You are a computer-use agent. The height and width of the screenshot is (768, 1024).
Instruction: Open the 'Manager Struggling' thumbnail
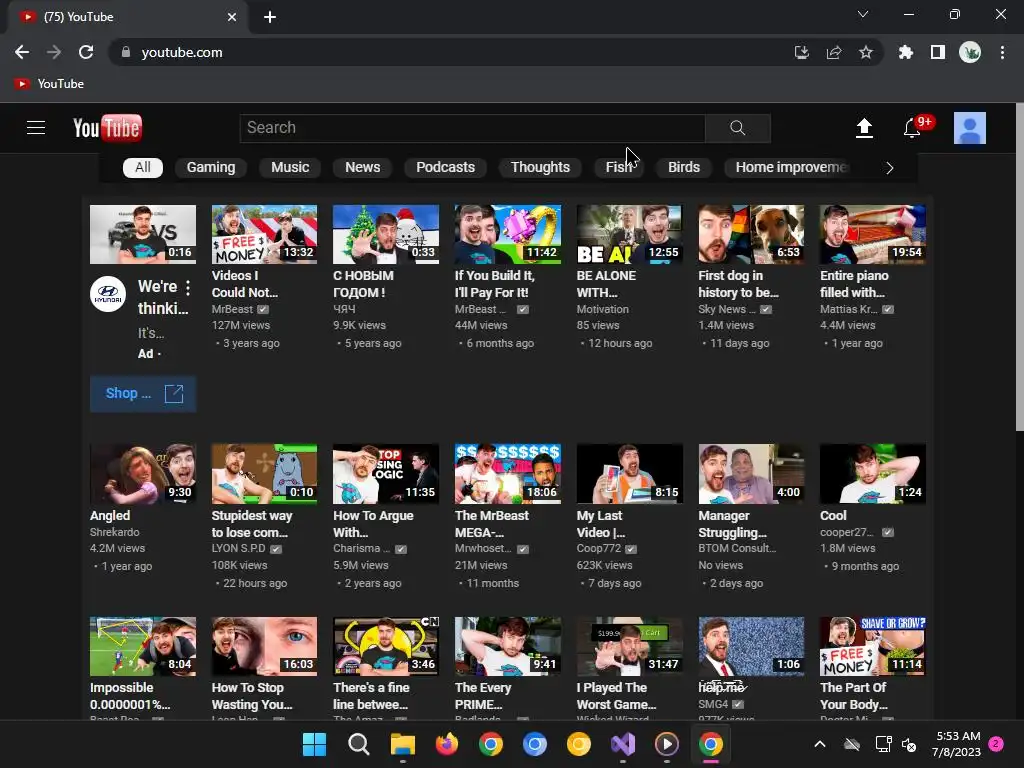(751, 474)
